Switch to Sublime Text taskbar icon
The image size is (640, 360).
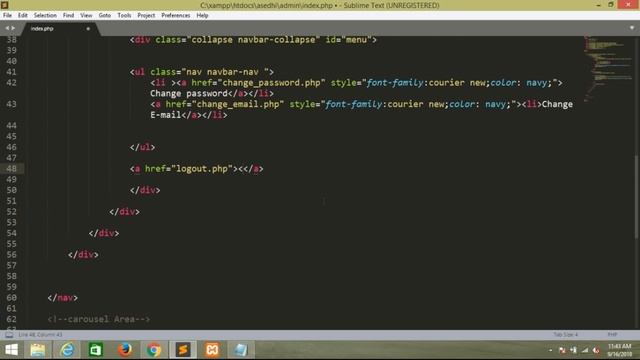(x=183, y=350)
